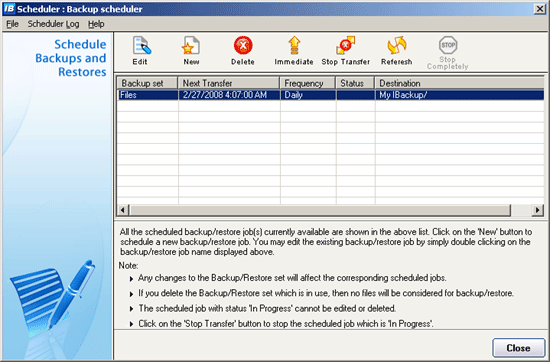Refresh the scheduled jobs list
Screen dimensions: 550x362
(x=397, y=46)
